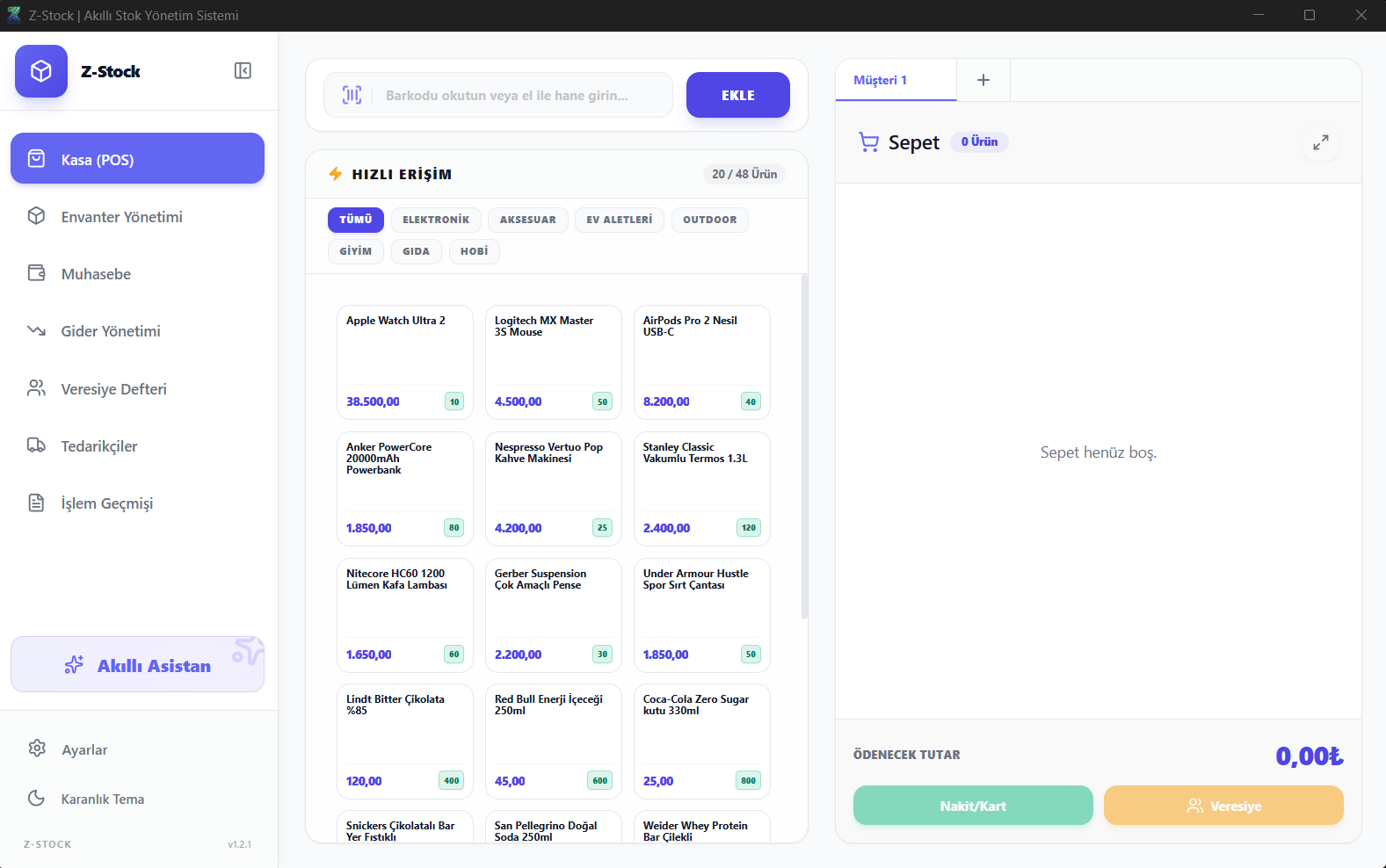Screen dimensions: 1386x868
Task: Open the Muhasebe wallet section
Action: [x=137, y=274]
